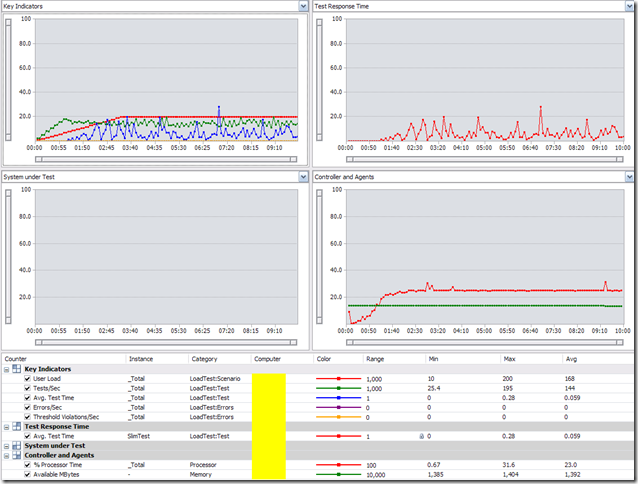
Task: Click the Controller and Agents horizontal time scrollbar
Action: pyautogui.click(x=485, y=342)
